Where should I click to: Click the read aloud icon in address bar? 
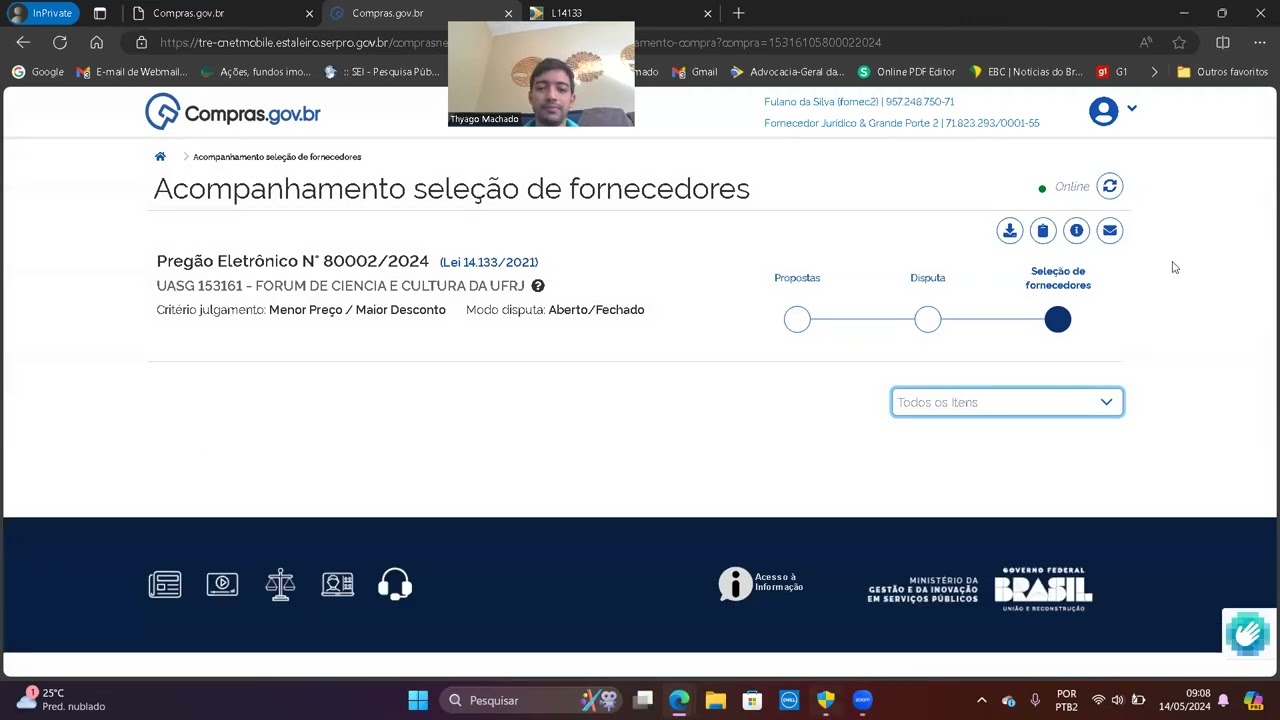[x=1146, y=43]
